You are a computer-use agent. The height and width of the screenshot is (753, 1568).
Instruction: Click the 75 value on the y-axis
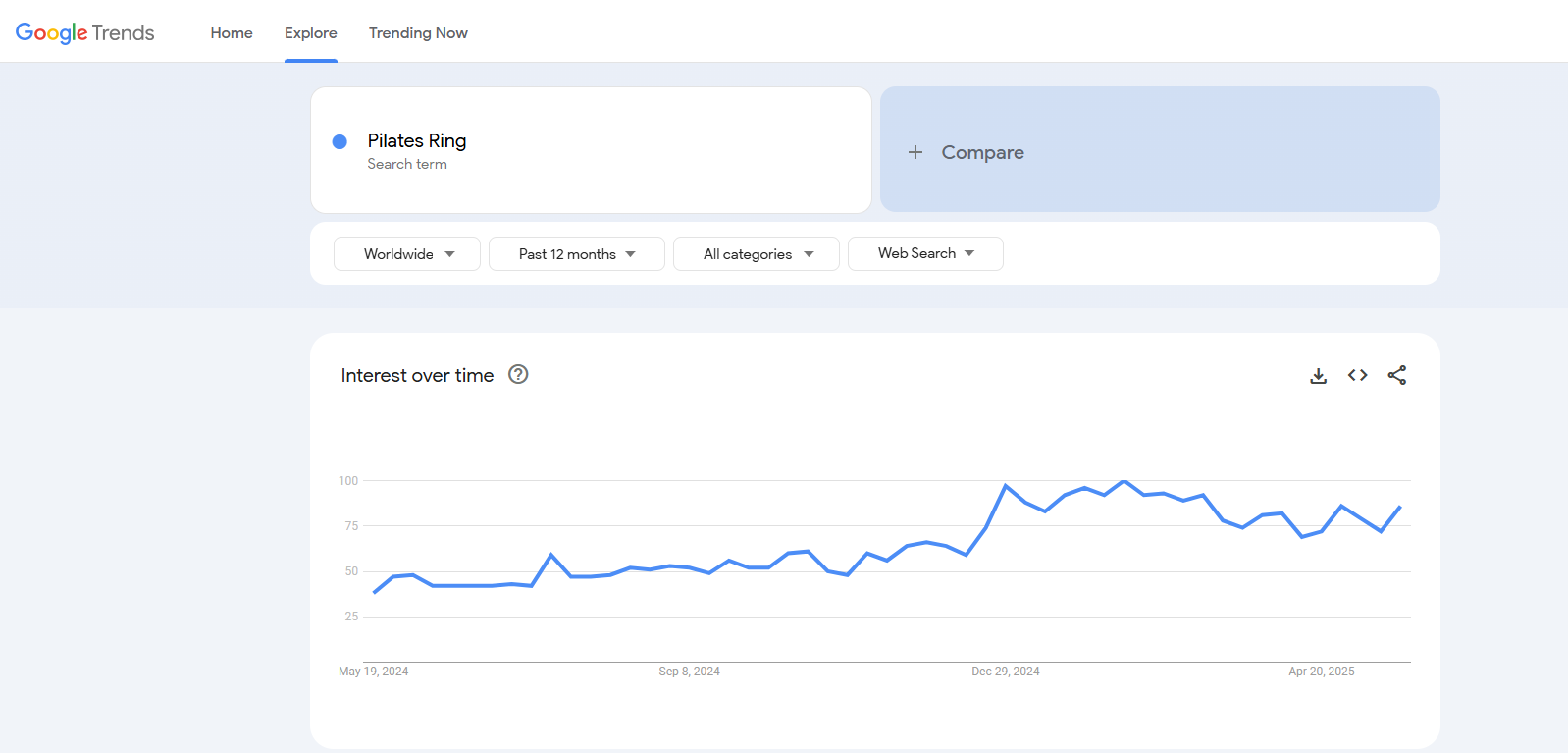[351, 526]
